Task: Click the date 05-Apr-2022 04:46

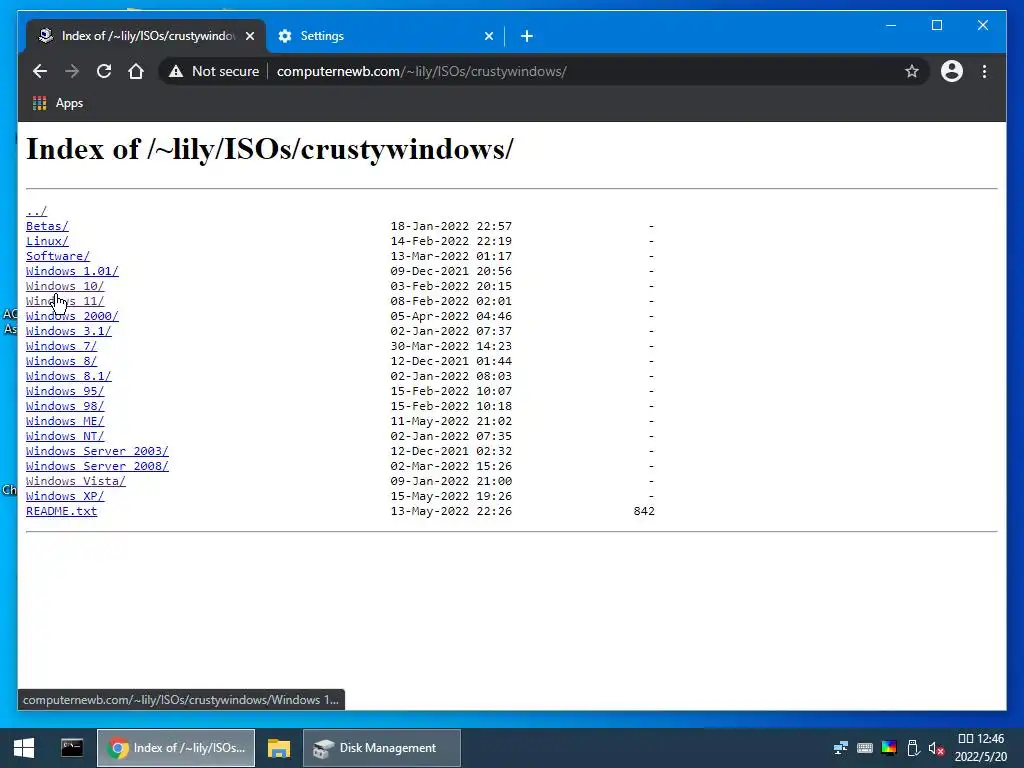Action: (x=451, y=316)
